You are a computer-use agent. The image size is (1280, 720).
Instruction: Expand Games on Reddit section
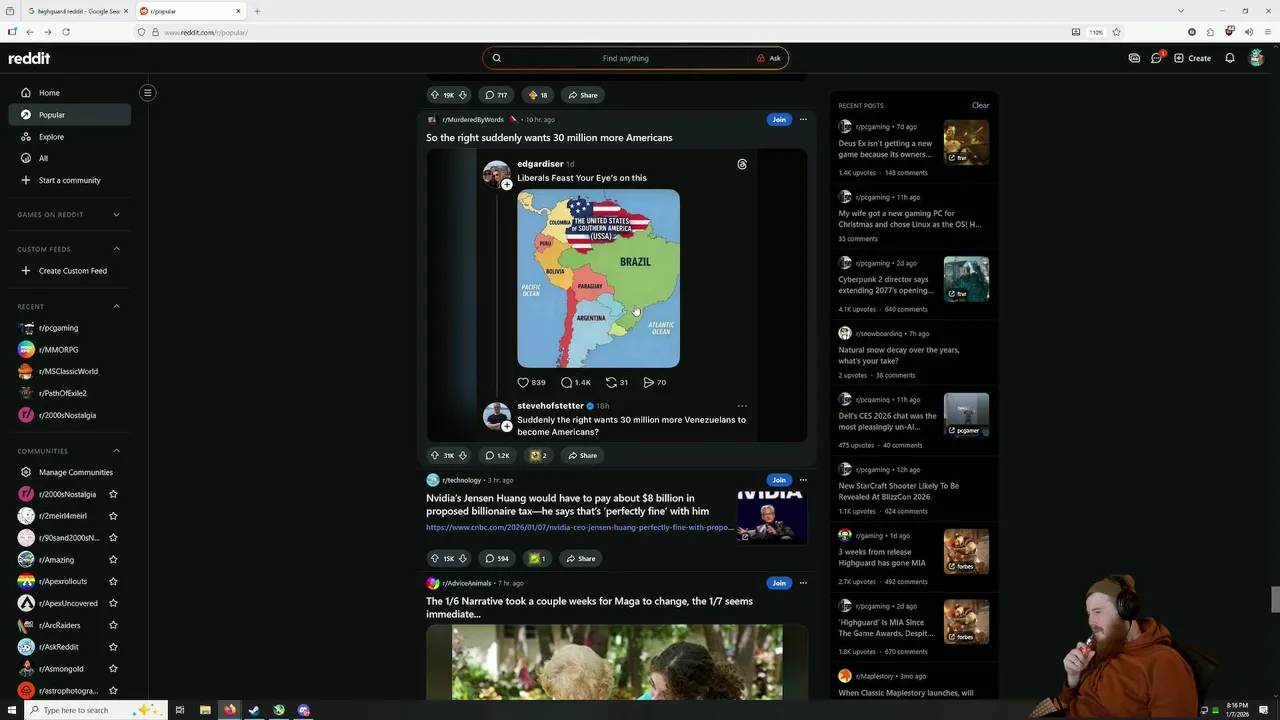point(116,214)
